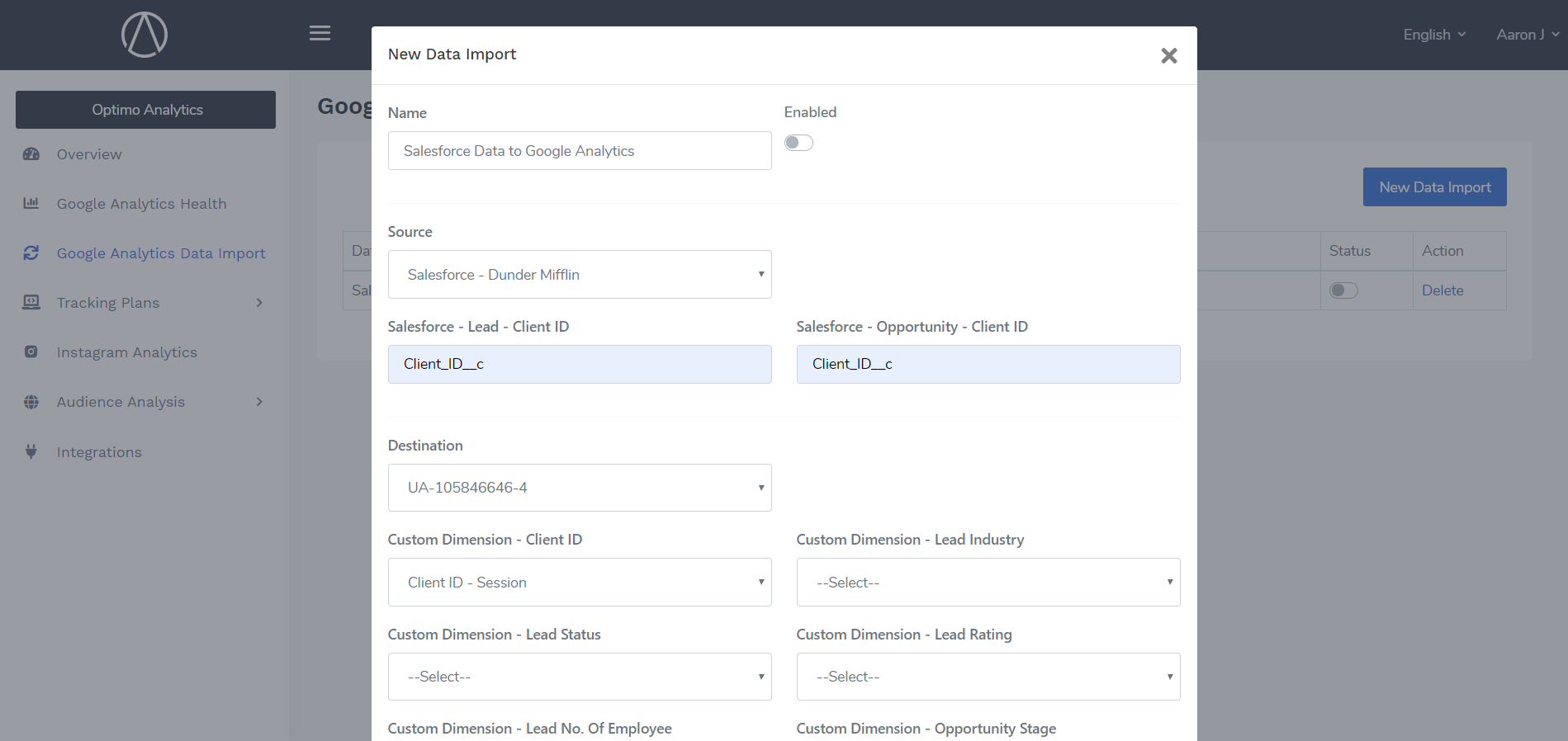The width and height of the screenshot is (1568, 741).
Task: Open the Source Salesforce dropdown
Action: pyautogui.click(x=580, y=275)
